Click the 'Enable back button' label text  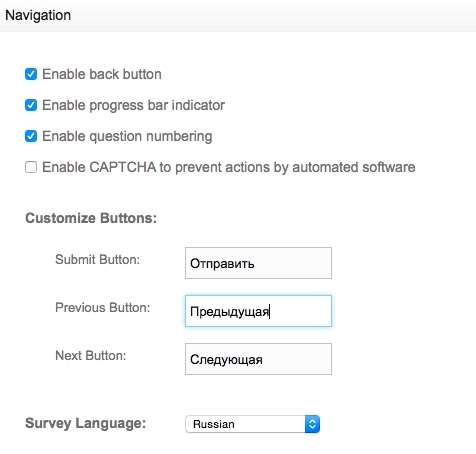point(102,74)
